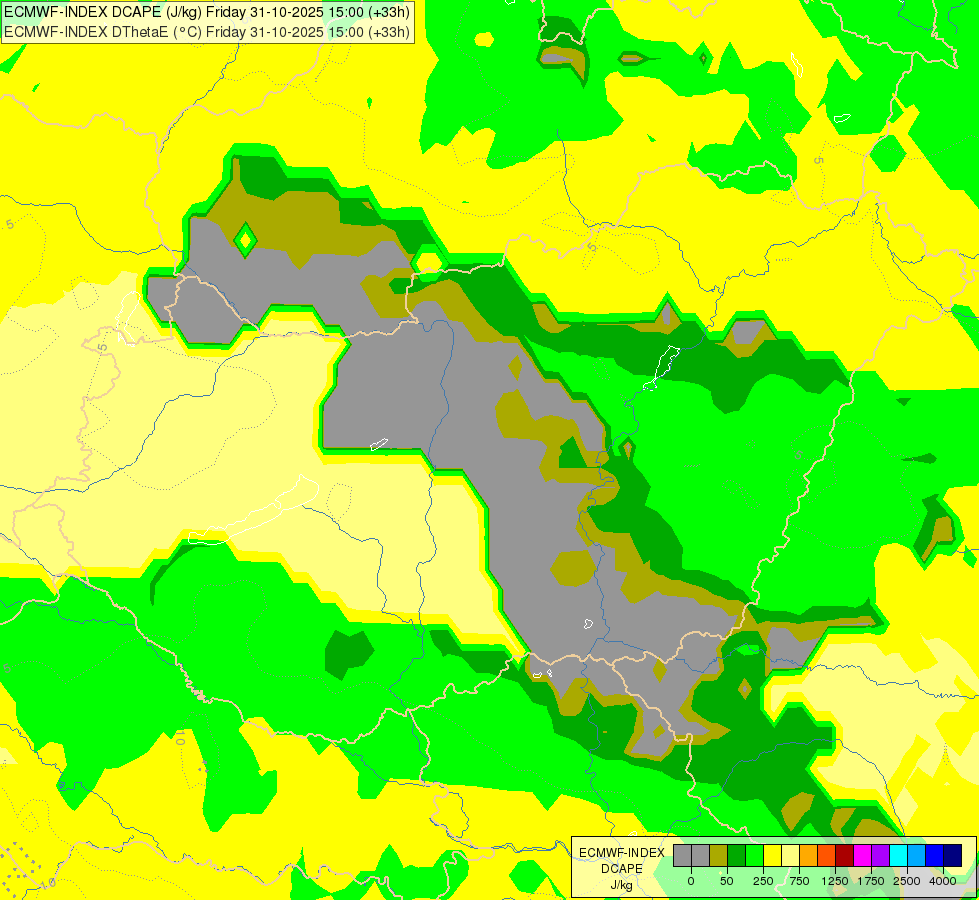The height and width of the screenshot is (900, 979).
Task: Click the pure blue legend swatch
Action: tap(935, 855)
